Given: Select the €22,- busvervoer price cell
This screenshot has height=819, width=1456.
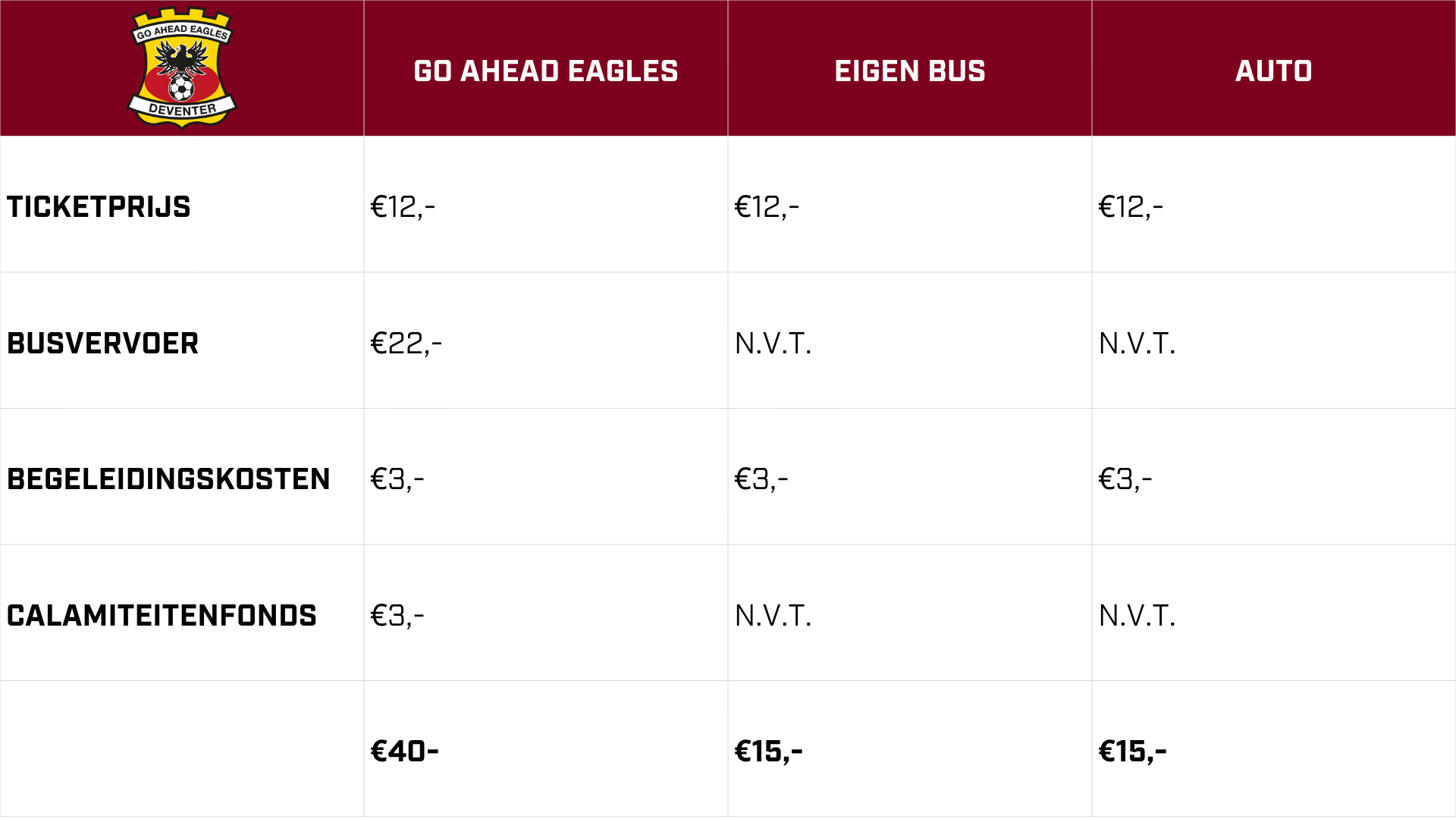Looking at the screenshot, I should click(x=406, y=344).
